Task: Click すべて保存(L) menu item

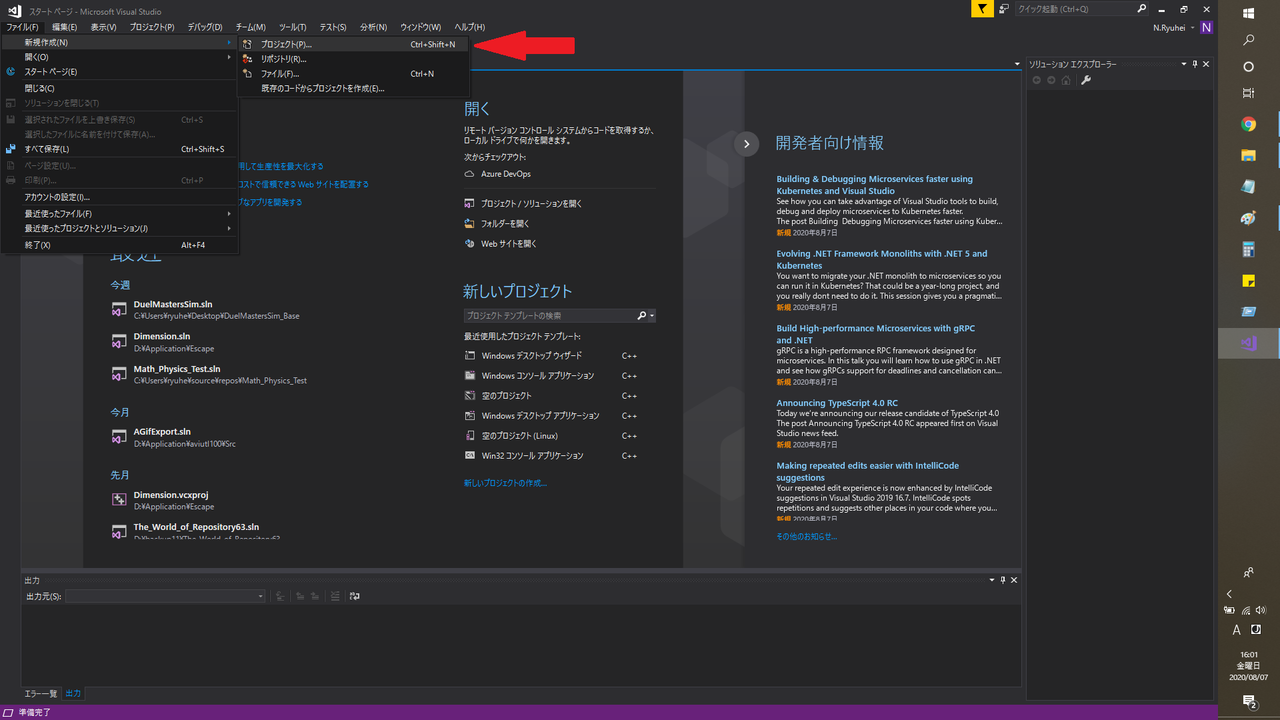Action: pos(120,149)
